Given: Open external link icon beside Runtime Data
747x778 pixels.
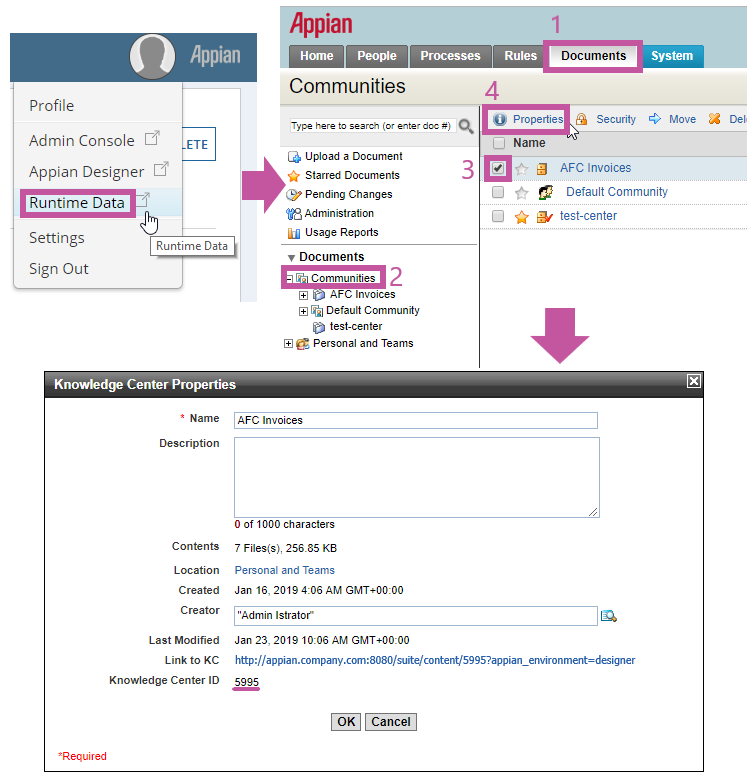Looking at the screenshot, I should 143,200.
